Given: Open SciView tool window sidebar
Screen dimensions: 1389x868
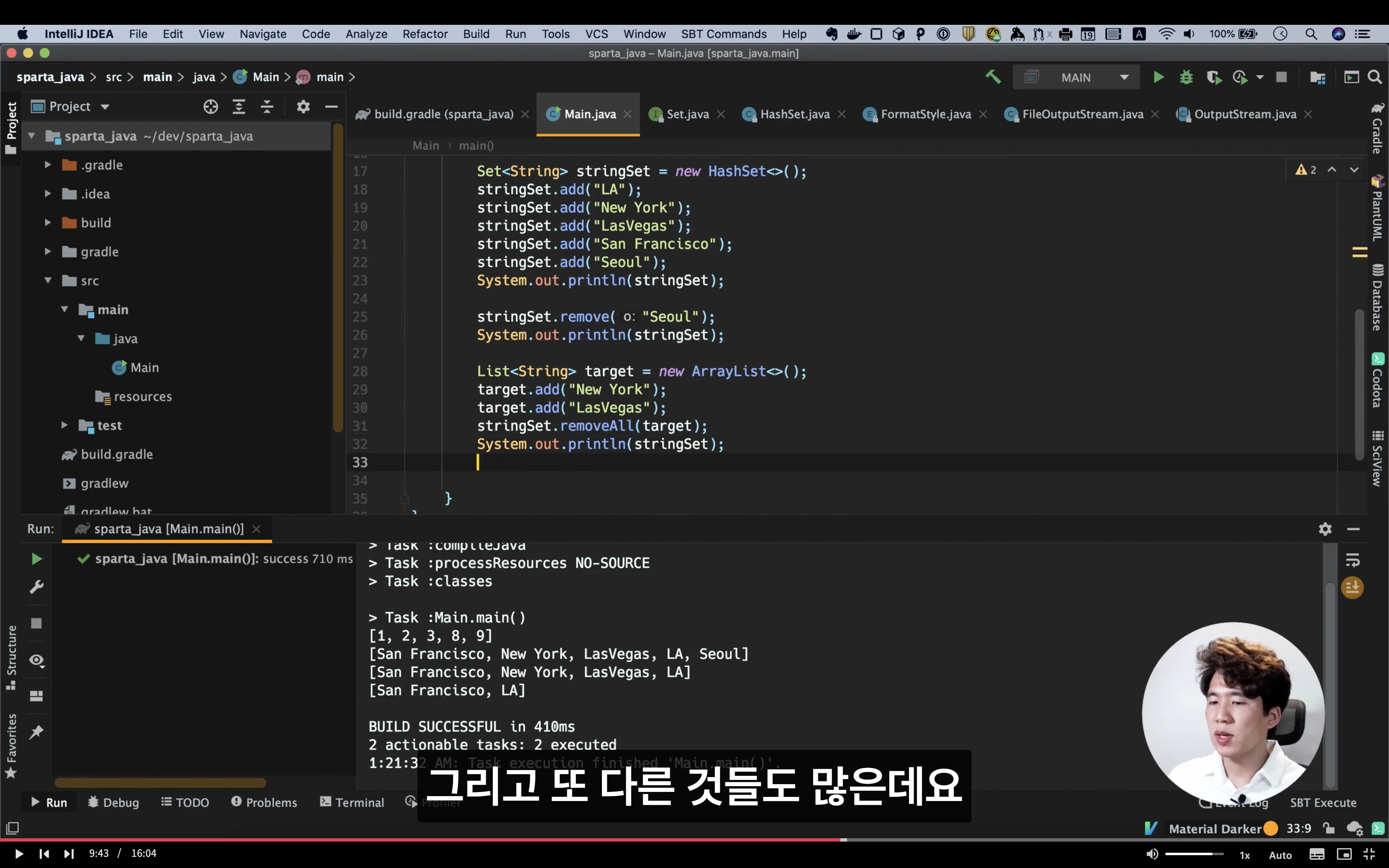Looking at the screenshot, I should [x=1377, y=458].
